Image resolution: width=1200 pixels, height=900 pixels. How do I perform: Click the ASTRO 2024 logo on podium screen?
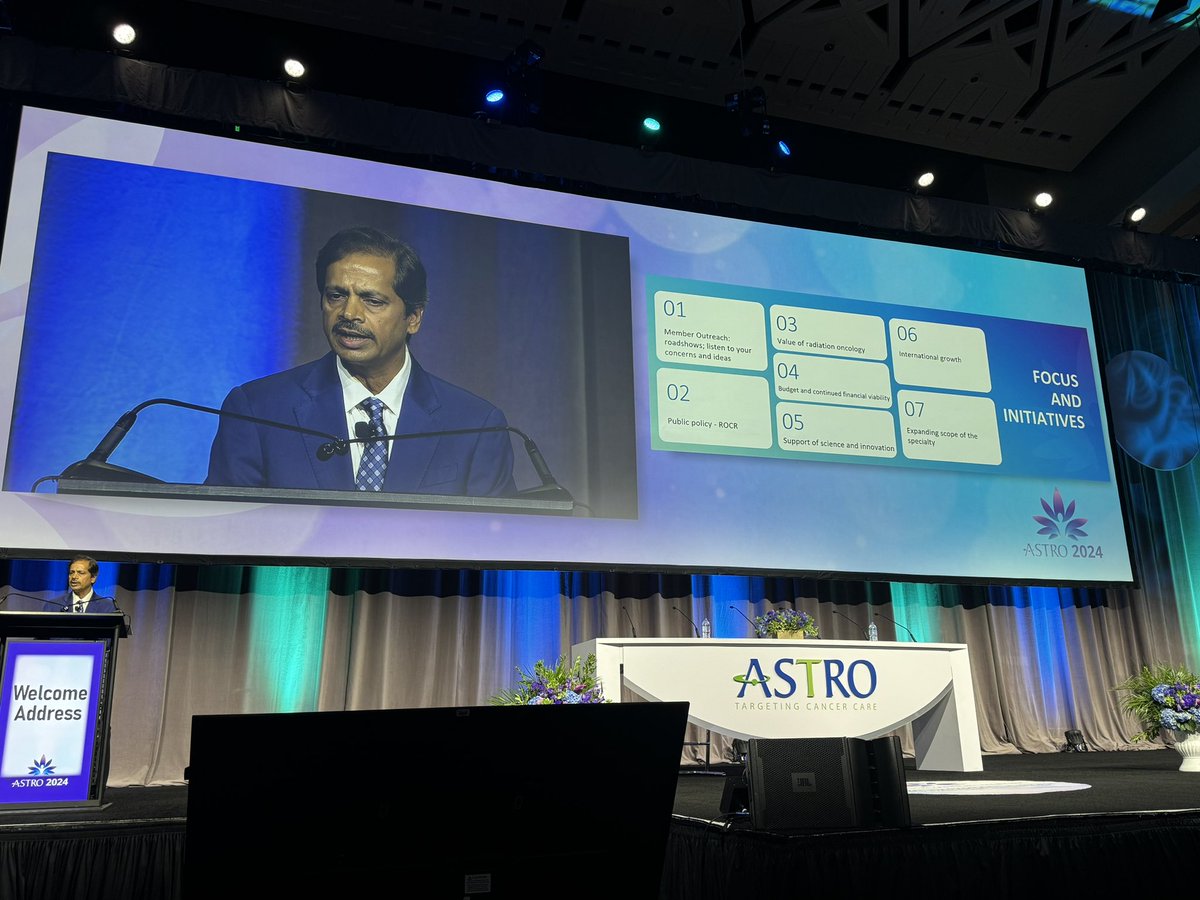40,772
